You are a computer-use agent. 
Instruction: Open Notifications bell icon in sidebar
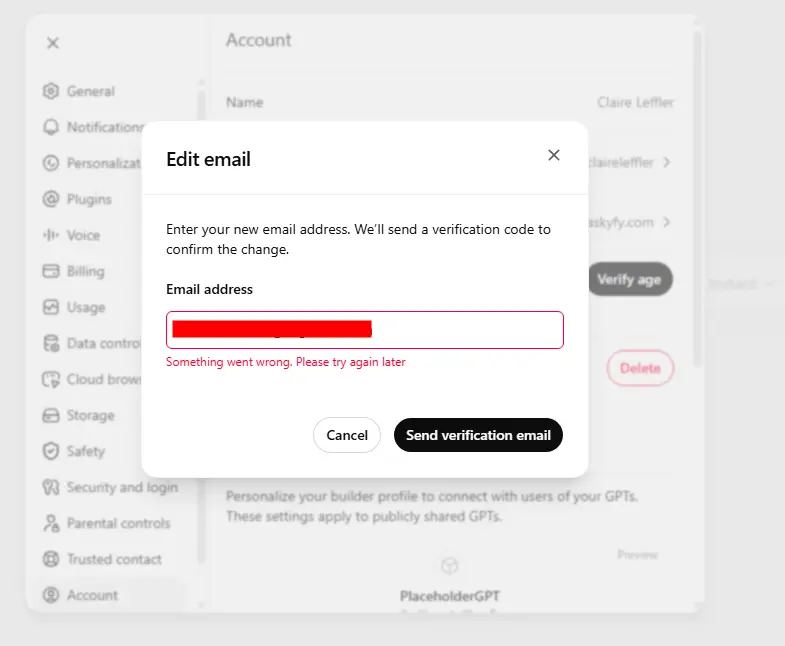coord(51,127)
